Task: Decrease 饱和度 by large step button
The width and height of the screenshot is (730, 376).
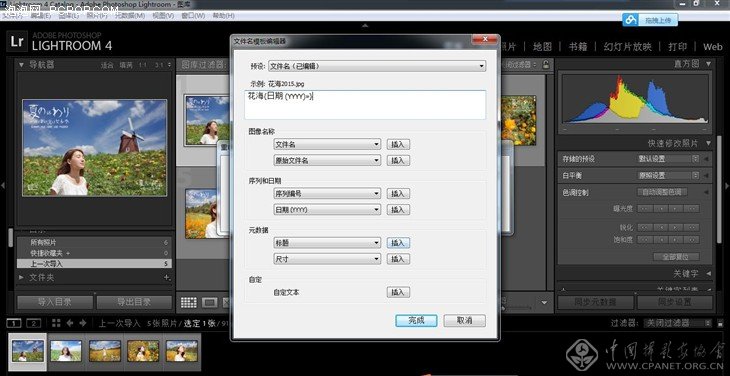Action: coord(645,240)
